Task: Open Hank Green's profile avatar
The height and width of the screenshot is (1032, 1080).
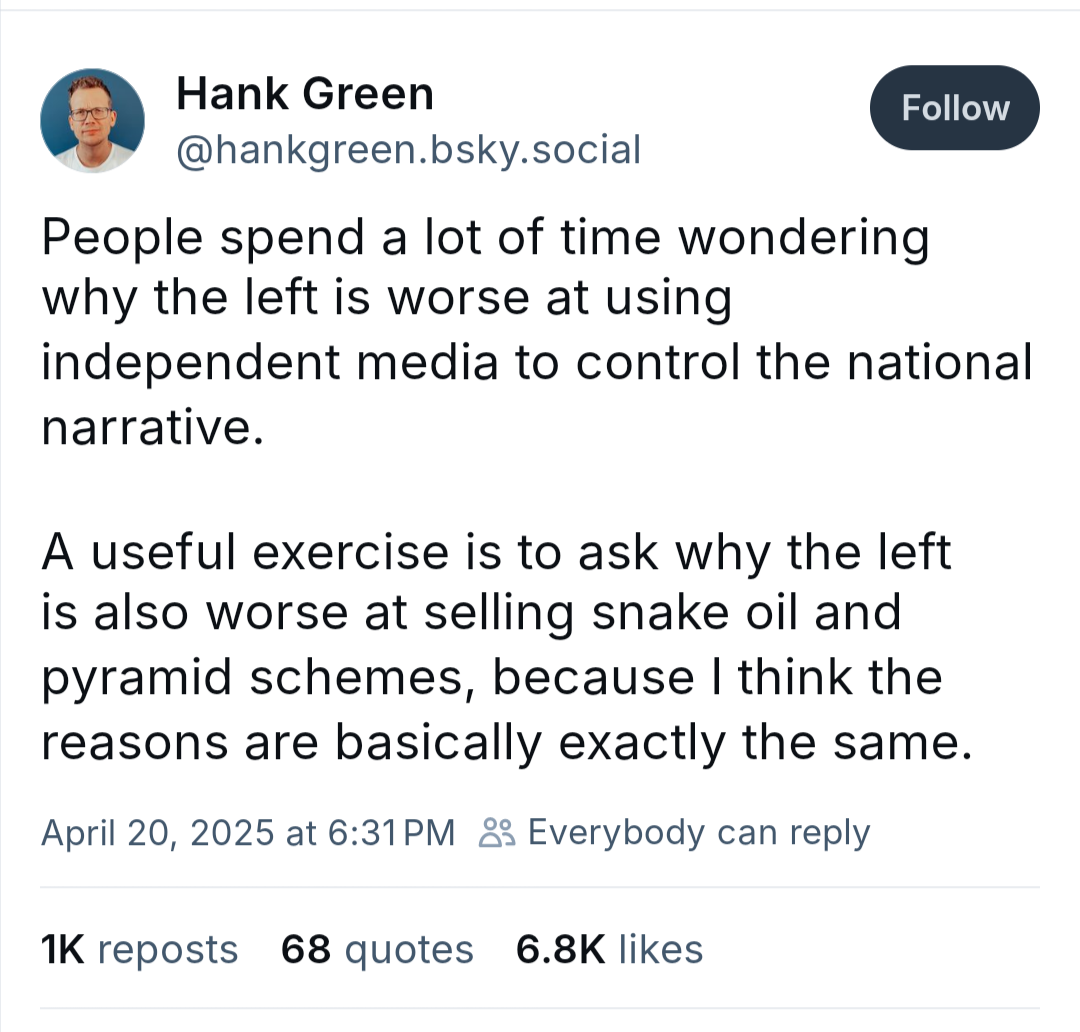Action: coord(92,120)
